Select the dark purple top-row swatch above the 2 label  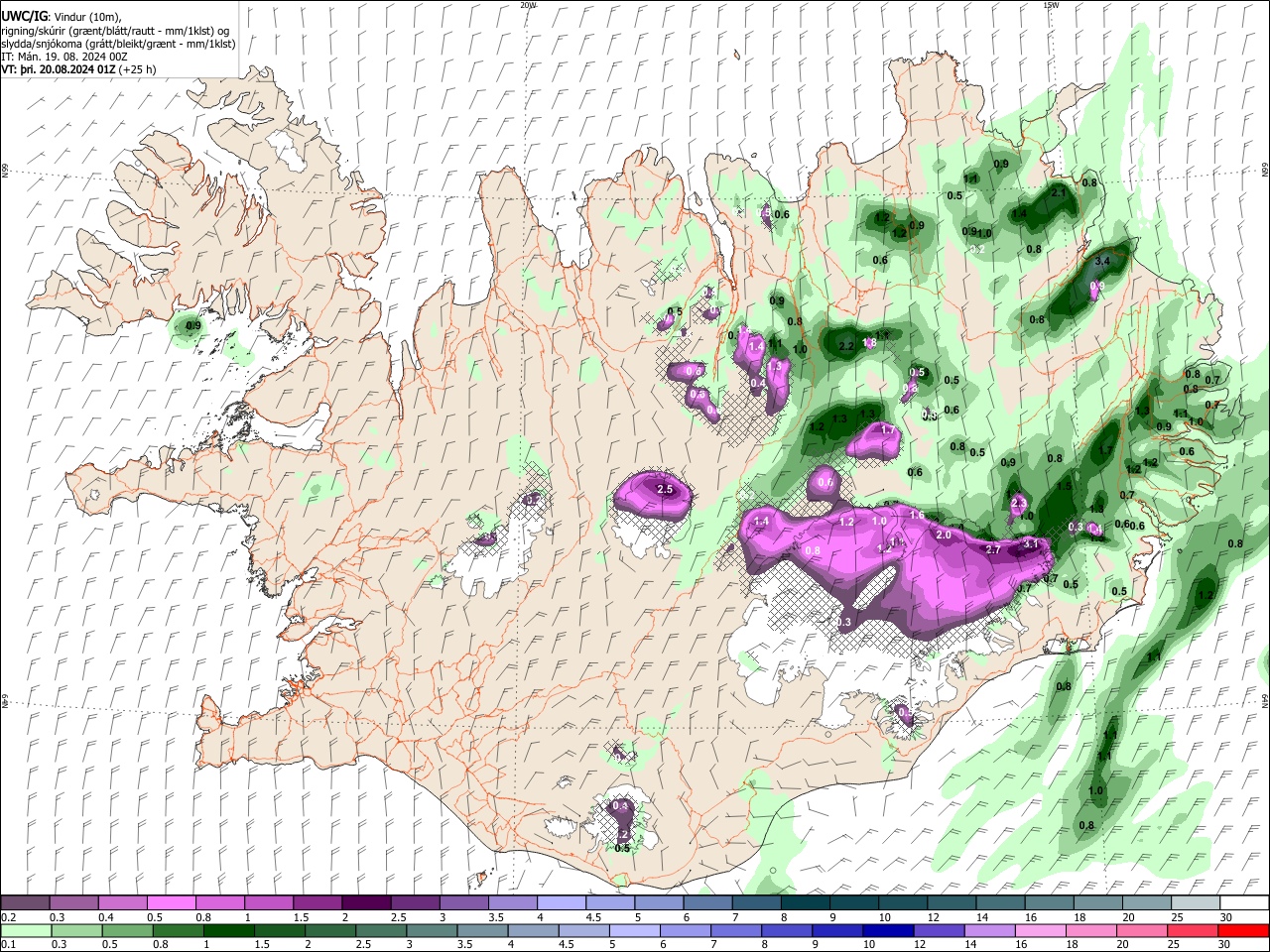click(x=366, y=903)
